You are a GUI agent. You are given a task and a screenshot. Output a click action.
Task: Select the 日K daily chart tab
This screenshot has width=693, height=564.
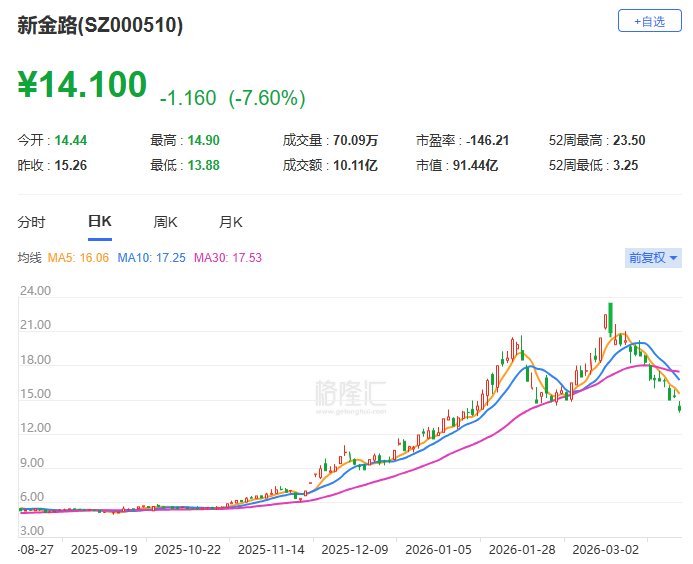99,222
